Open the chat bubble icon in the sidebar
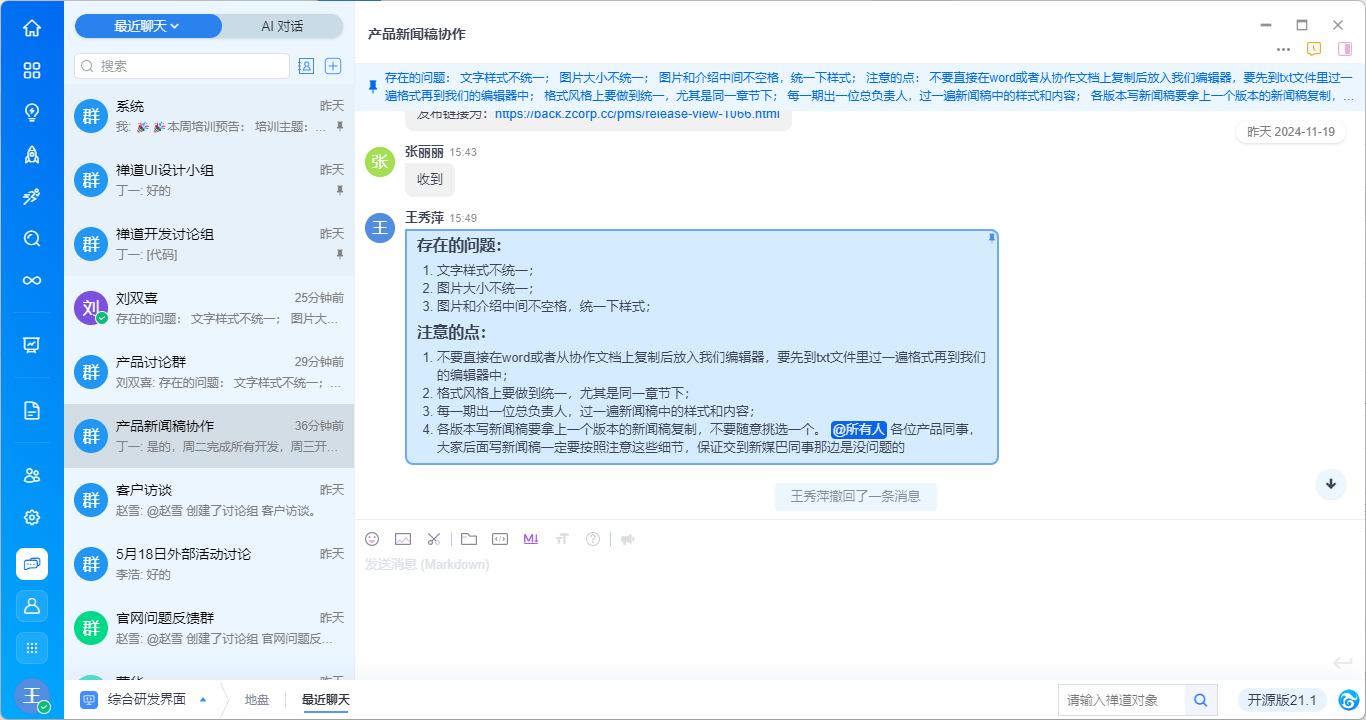Viewport: 1366px width, 720px height. pos(32,564)
